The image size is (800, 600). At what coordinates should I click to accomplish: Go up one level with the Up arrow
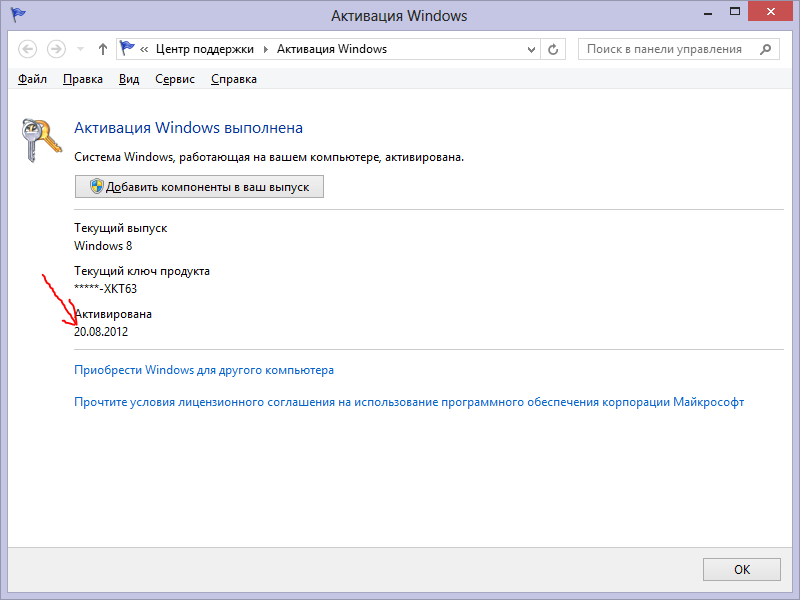[x=103, y=49]
